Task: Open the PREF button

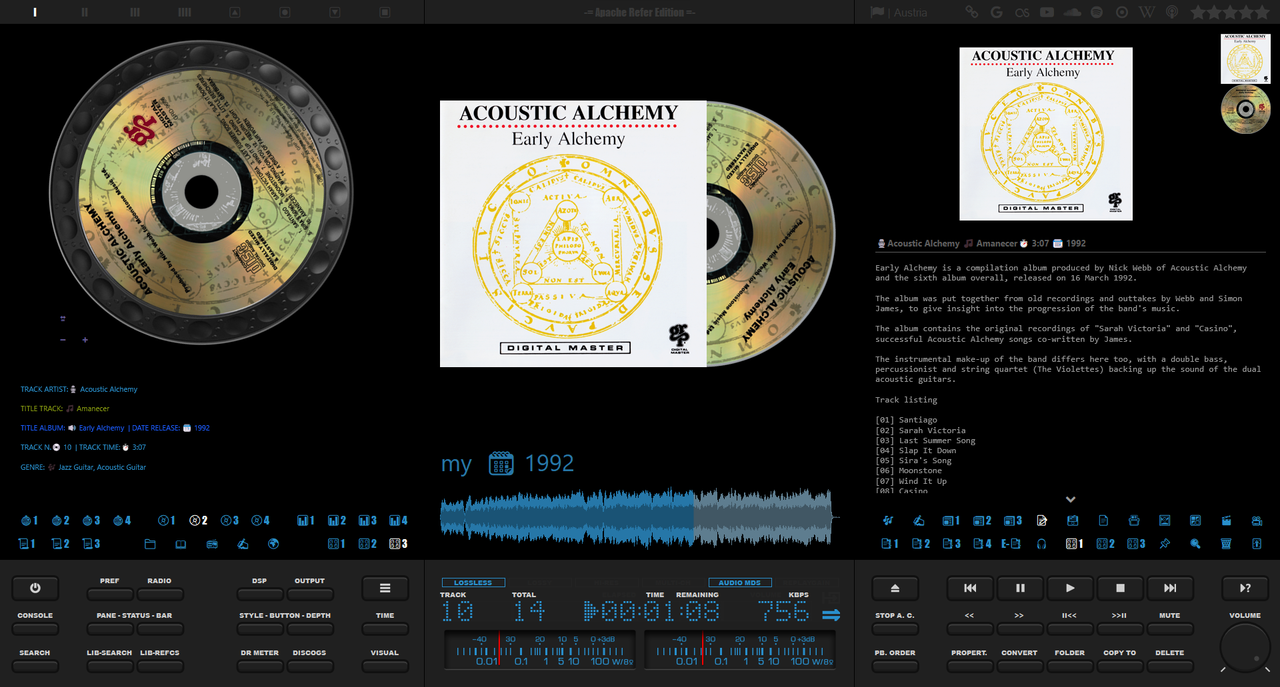Action: point(110,594)
